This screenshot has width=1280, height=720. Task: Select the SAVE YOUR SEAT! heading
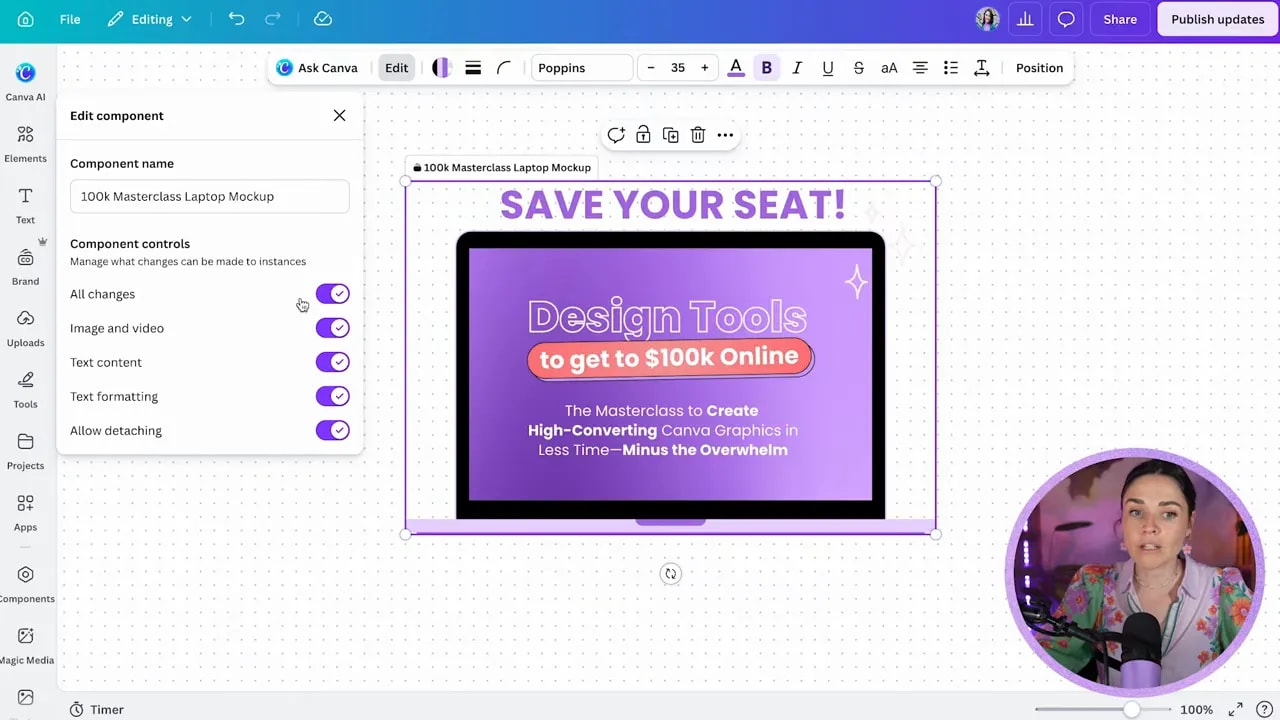[672, 204]
